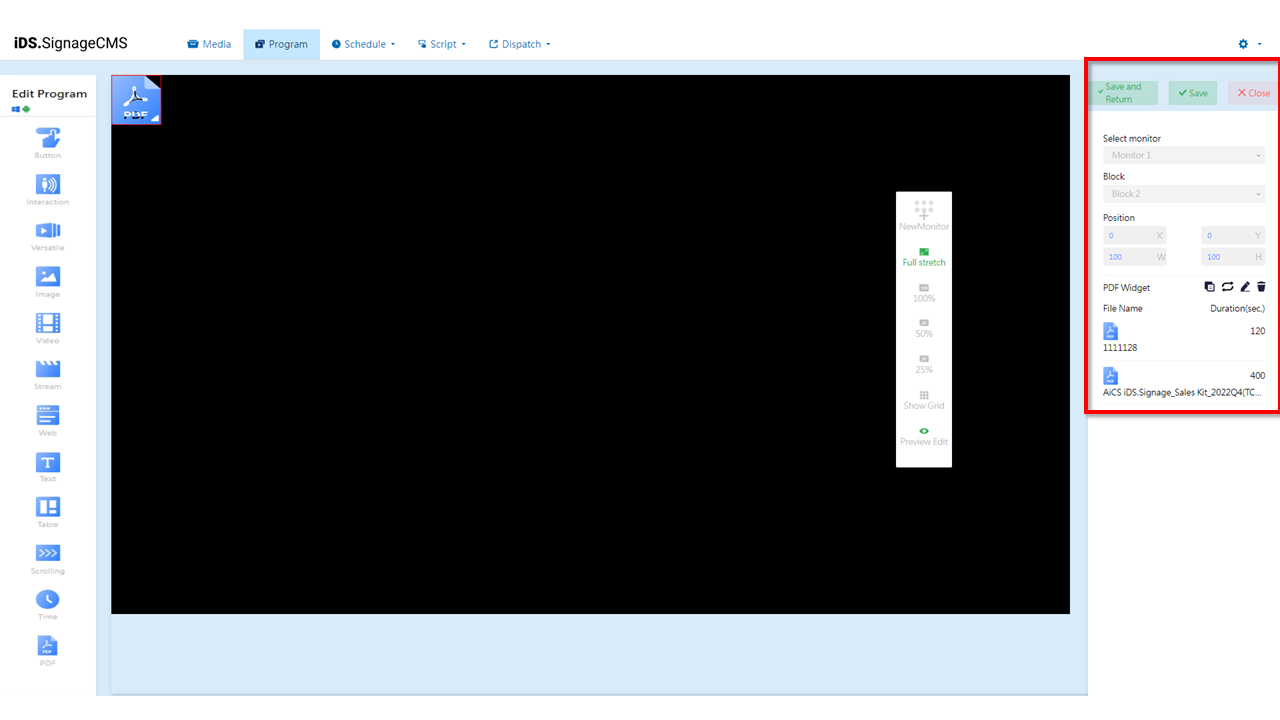The height and width of the screenshot is (720, 1280).
Task: Edit the PDF Widget with the pencil icon
Action: 1244,287
